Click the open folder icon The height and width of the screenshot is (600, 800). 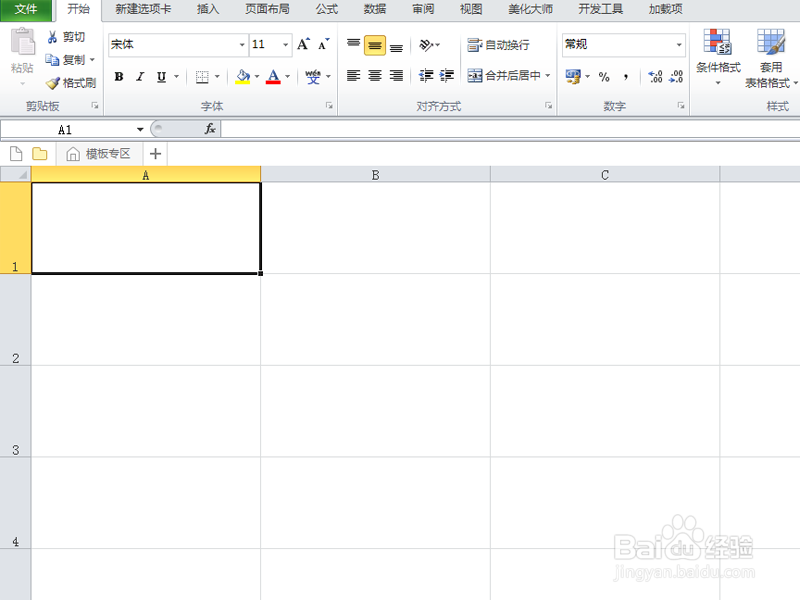(39, 154)
